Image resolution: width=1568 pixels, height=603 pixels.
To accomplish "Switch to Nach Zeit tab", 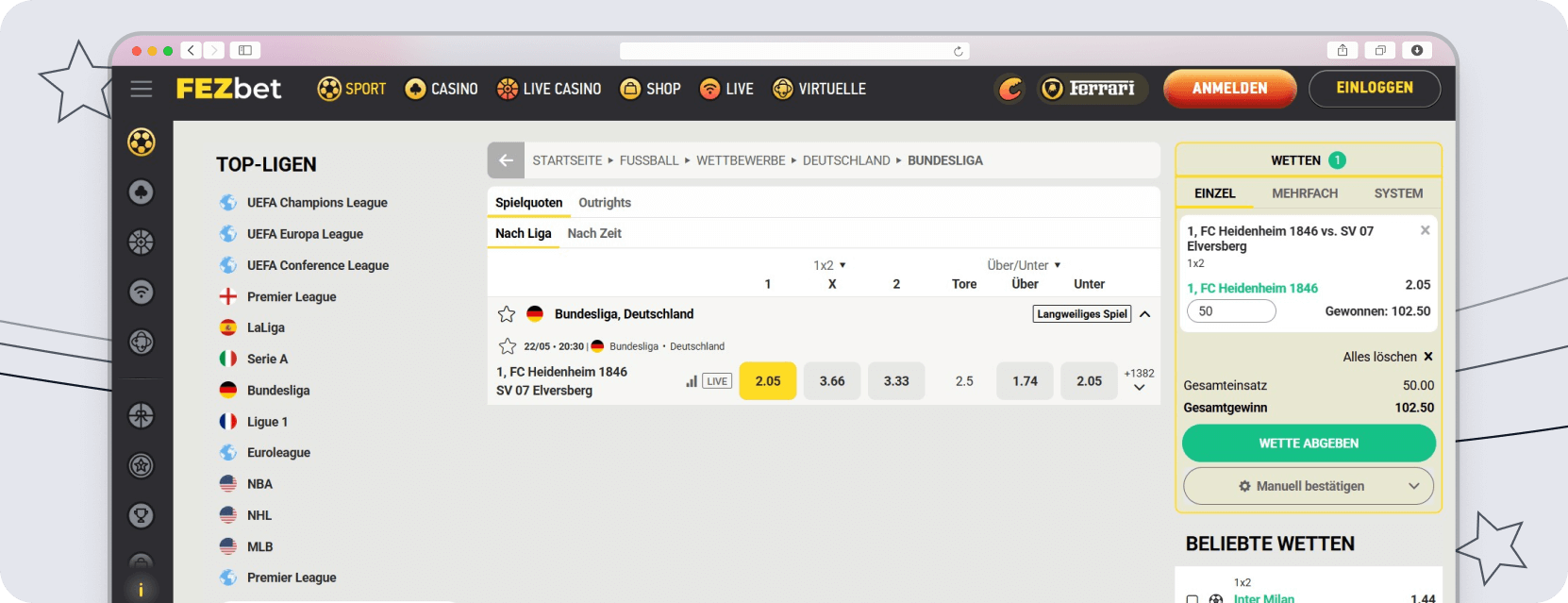I will pos(594,233).
